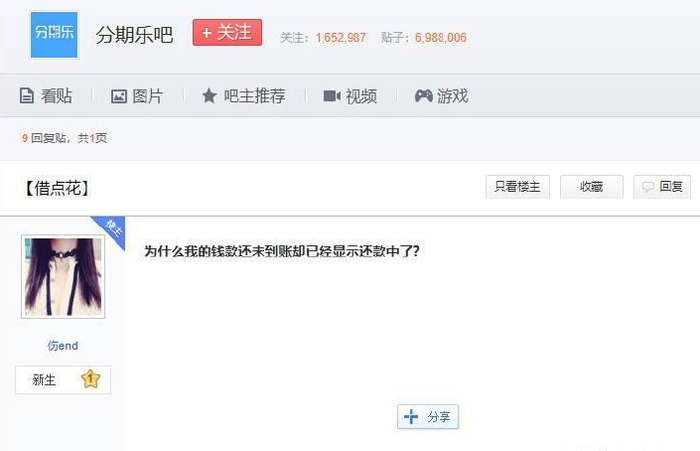The width and height of the screenshot is (700, 451).
Task: Open the 游戏 tab
Action: coord(441,96)
